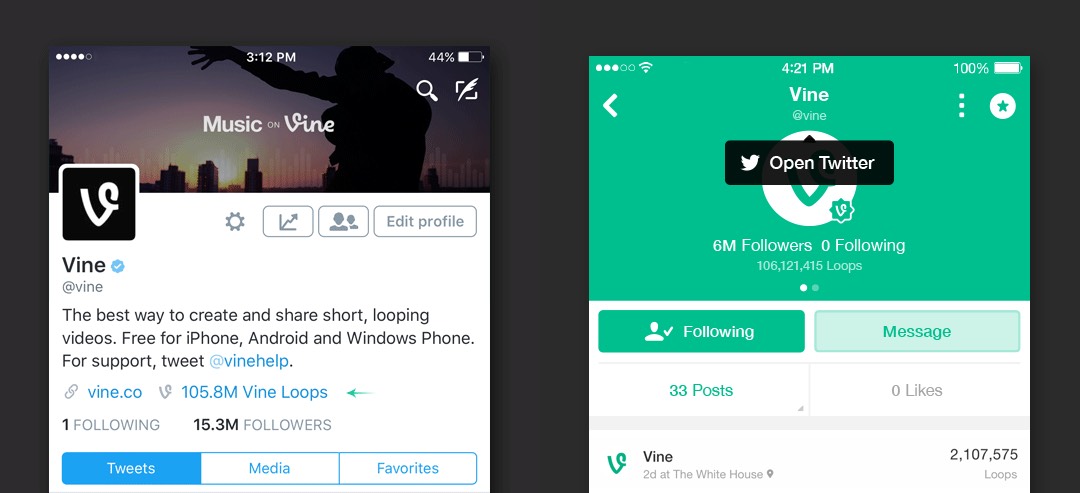Screen dimensions: 1080x493
Task: Open the compose tweet quill icon
Action: (x=467, y=90)
